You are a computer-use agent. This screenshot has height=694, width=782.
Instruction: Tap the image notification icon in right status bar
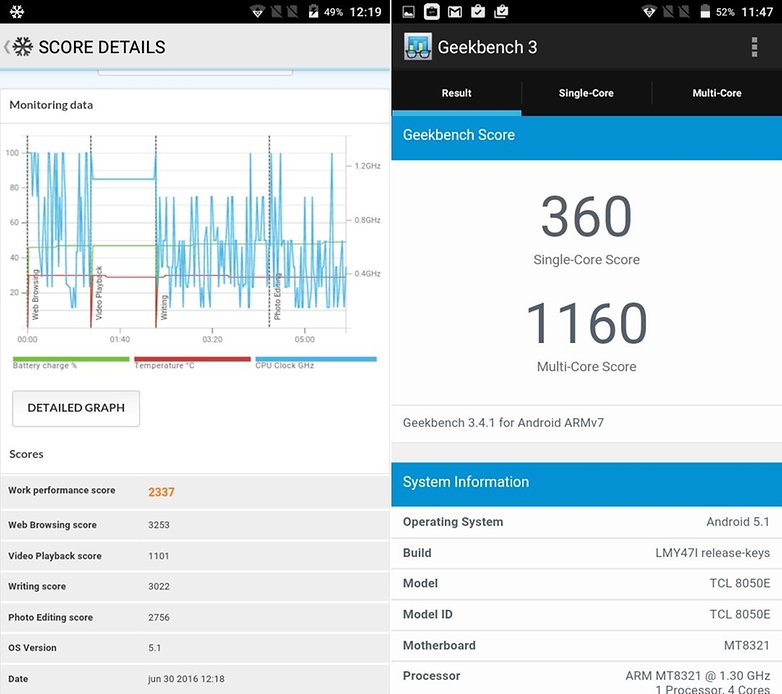point(408,11)
